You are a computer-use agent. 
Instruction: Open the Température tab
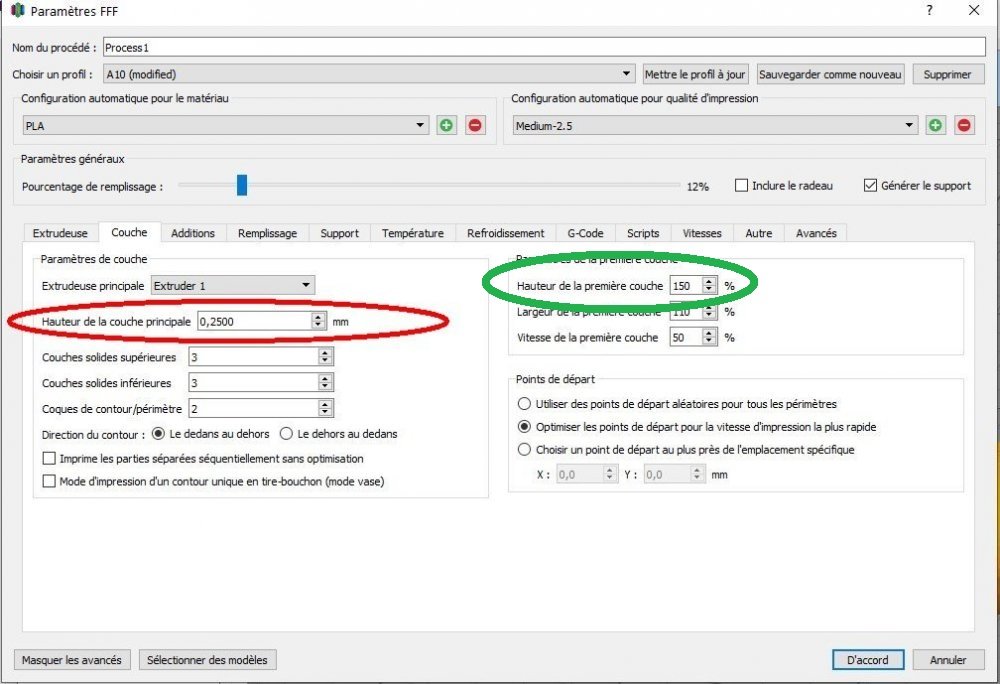(x=412, y=233)
